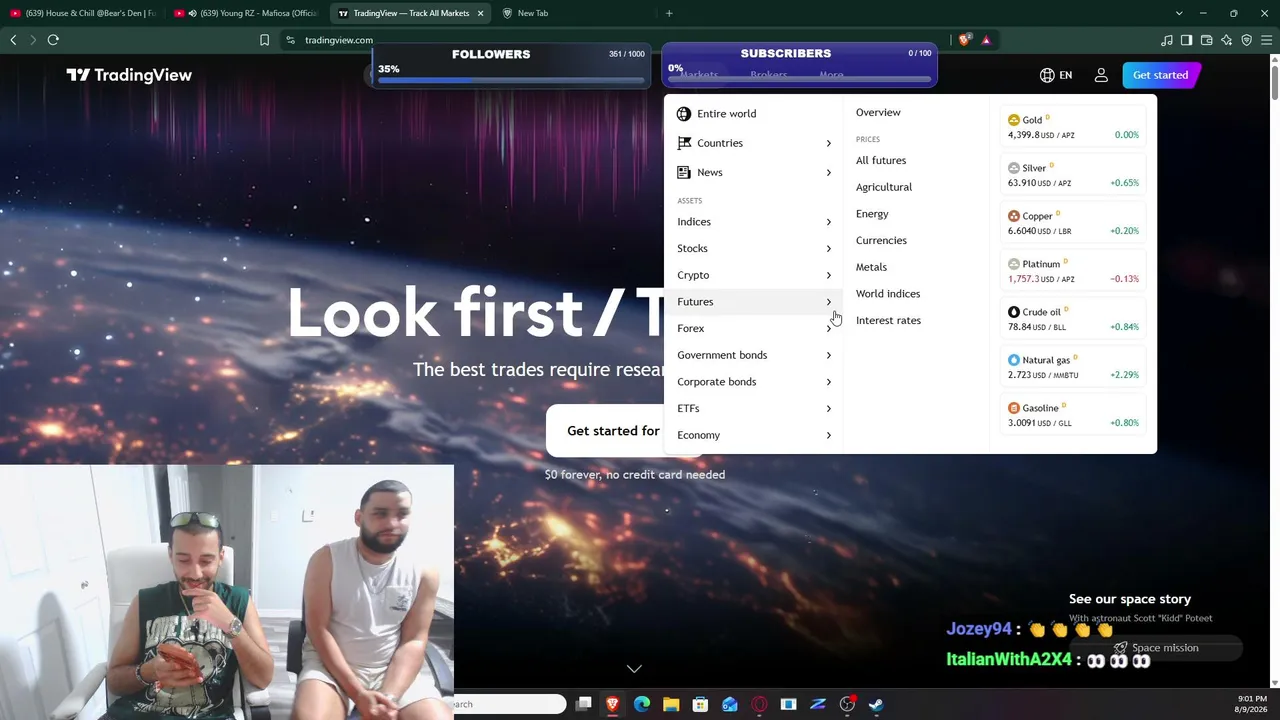This screenshot has width=1280, height=720.
Task: Open the Platinum futures quote
Action: [x=1073, y=271]
